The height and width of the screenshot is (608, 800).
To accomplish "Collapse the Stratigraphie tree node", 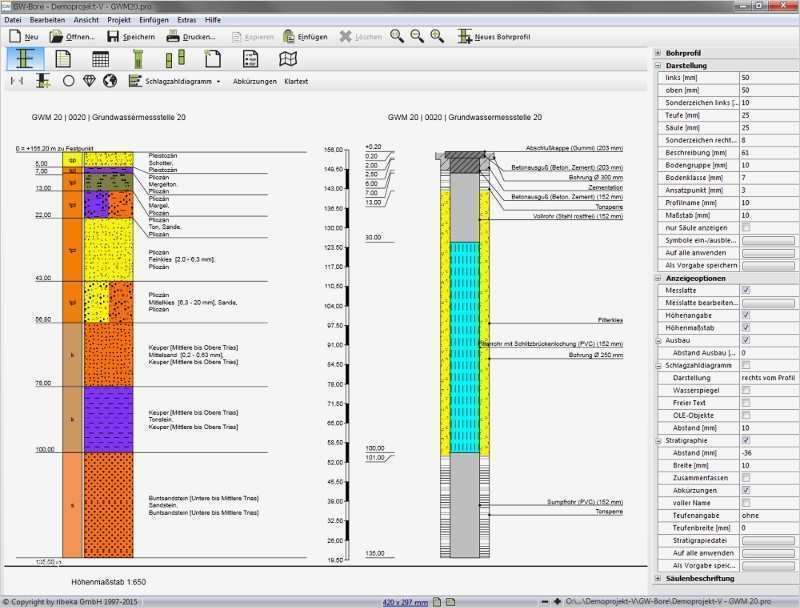I will click(x=659, y=440).
